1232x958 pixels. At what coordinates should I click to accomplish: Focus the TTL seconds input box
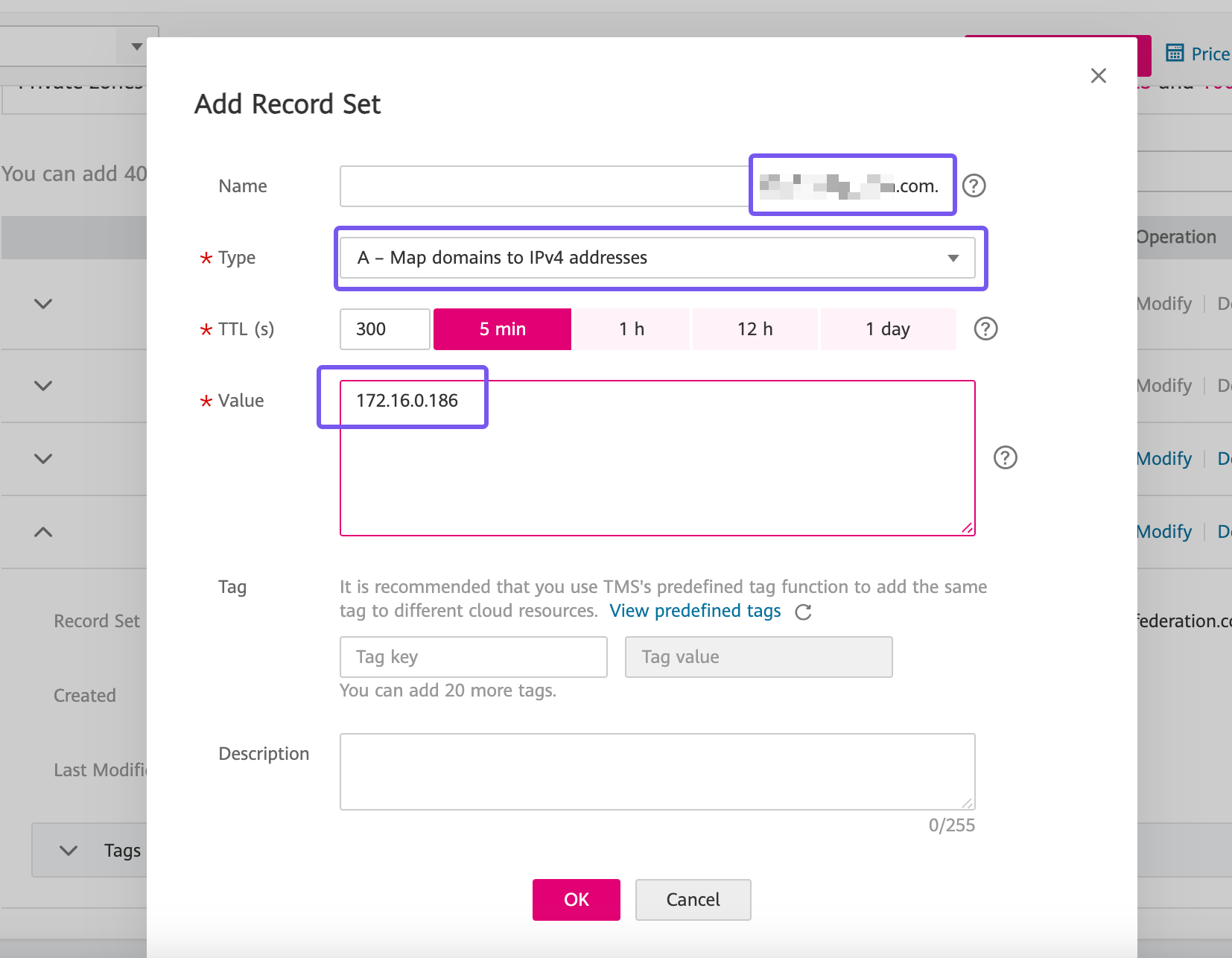click(x=384, y=329)
